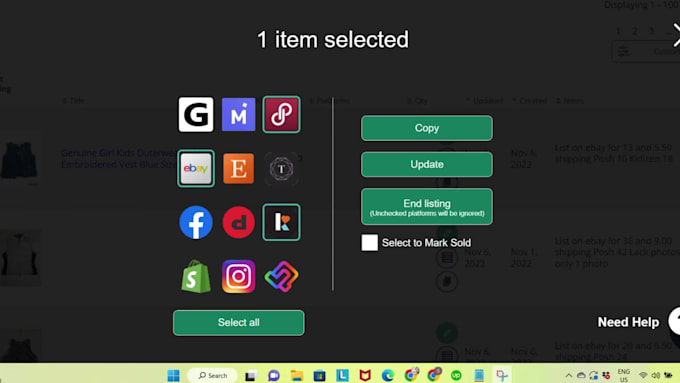
Task: Select the Shopify platform icon
Action: pos(196,276)
